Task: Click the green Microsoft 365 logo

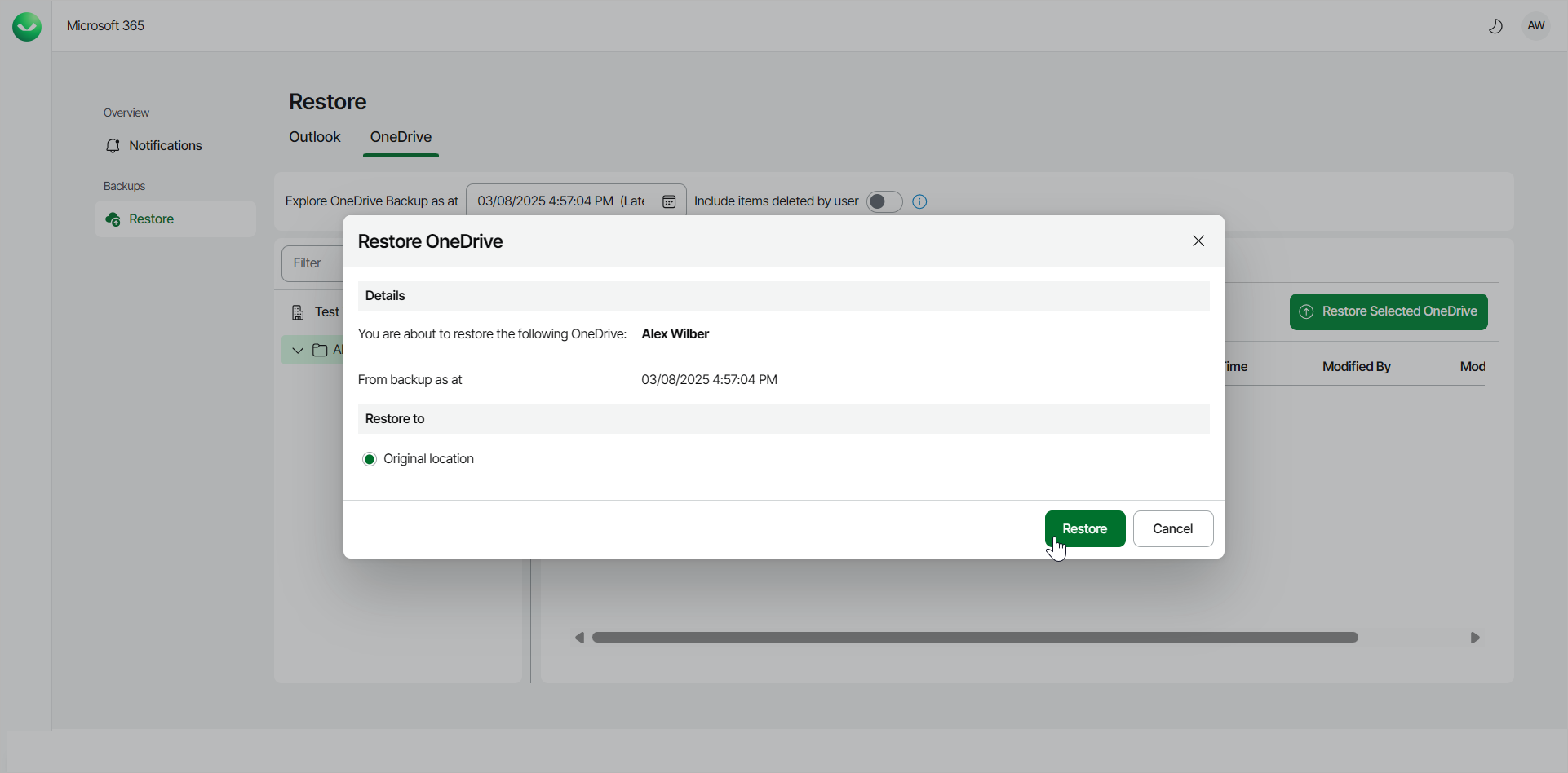Action: coord(26,26)
